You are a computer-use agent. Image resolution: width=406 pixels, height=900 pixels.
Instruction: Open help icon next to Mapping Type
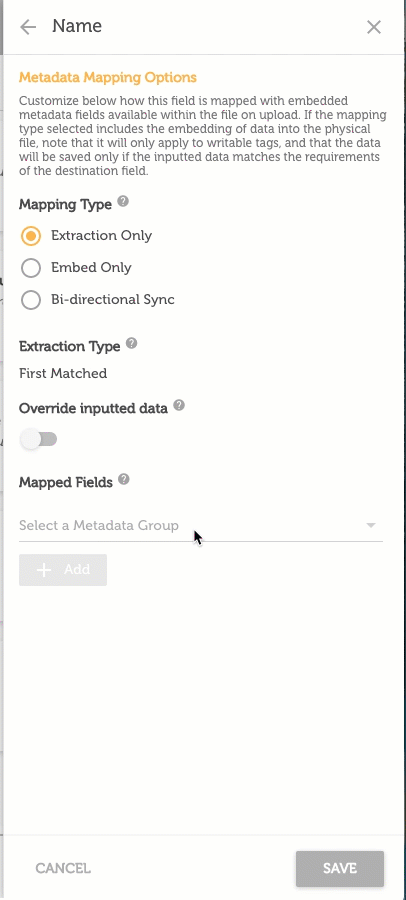[123, 201]
